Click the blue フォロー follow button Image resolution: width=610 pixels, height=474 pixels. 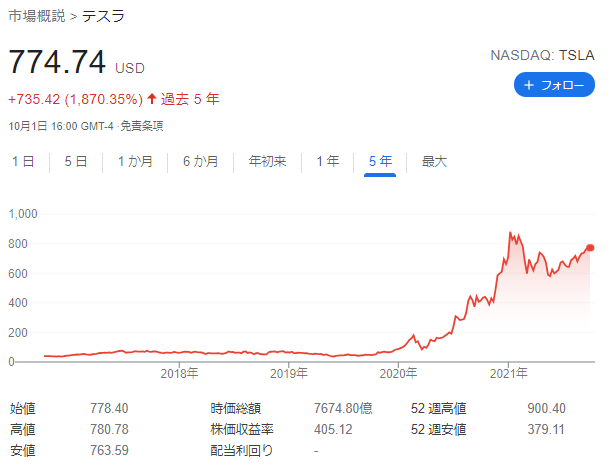[554, 84]
